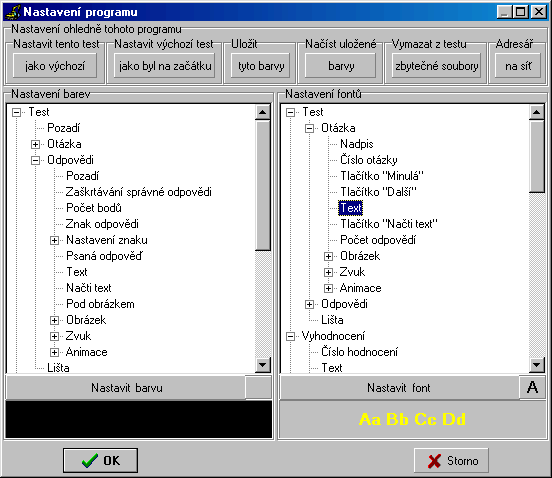Select 'Tlačítko "Minulá"' in font tree
552x478 pixels.
[x=382, y=176]
